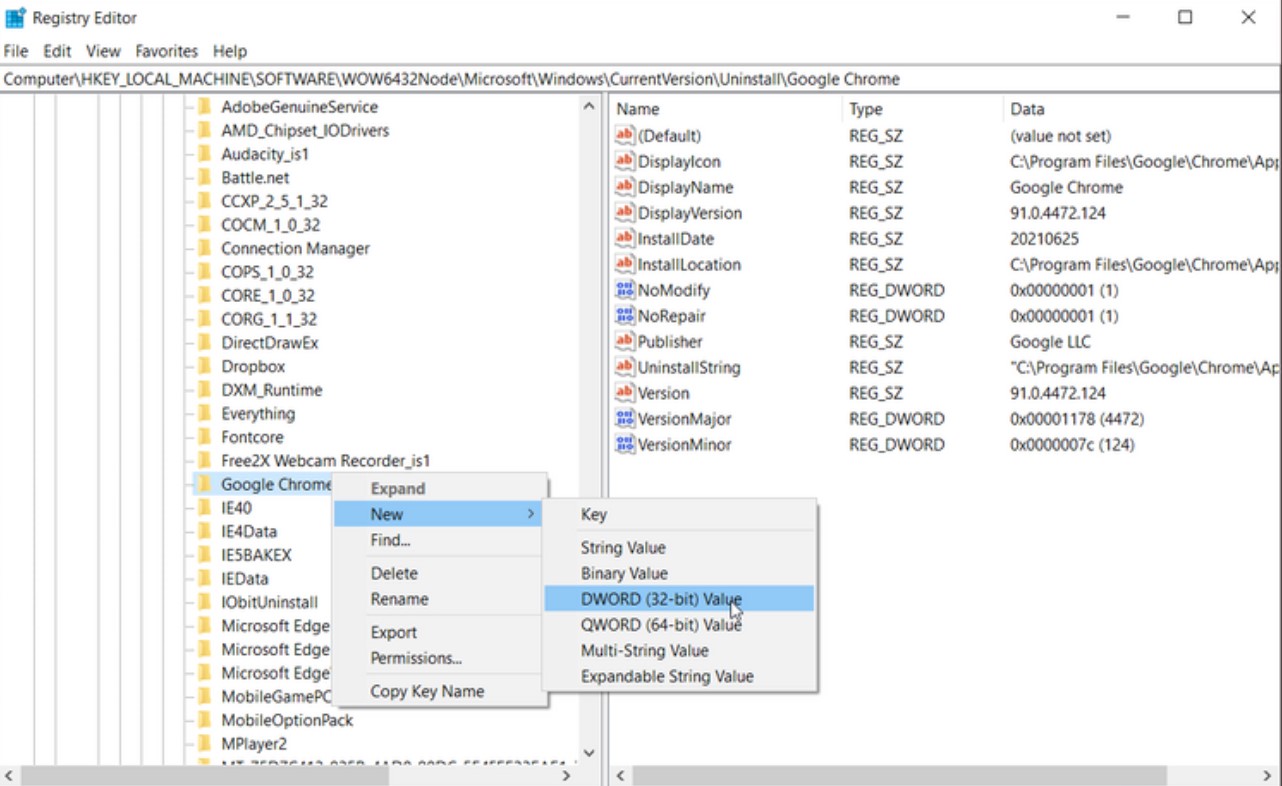1282x786 pixels.
Task: Select the folder icon beside Everything
Action: click(204, 413)
